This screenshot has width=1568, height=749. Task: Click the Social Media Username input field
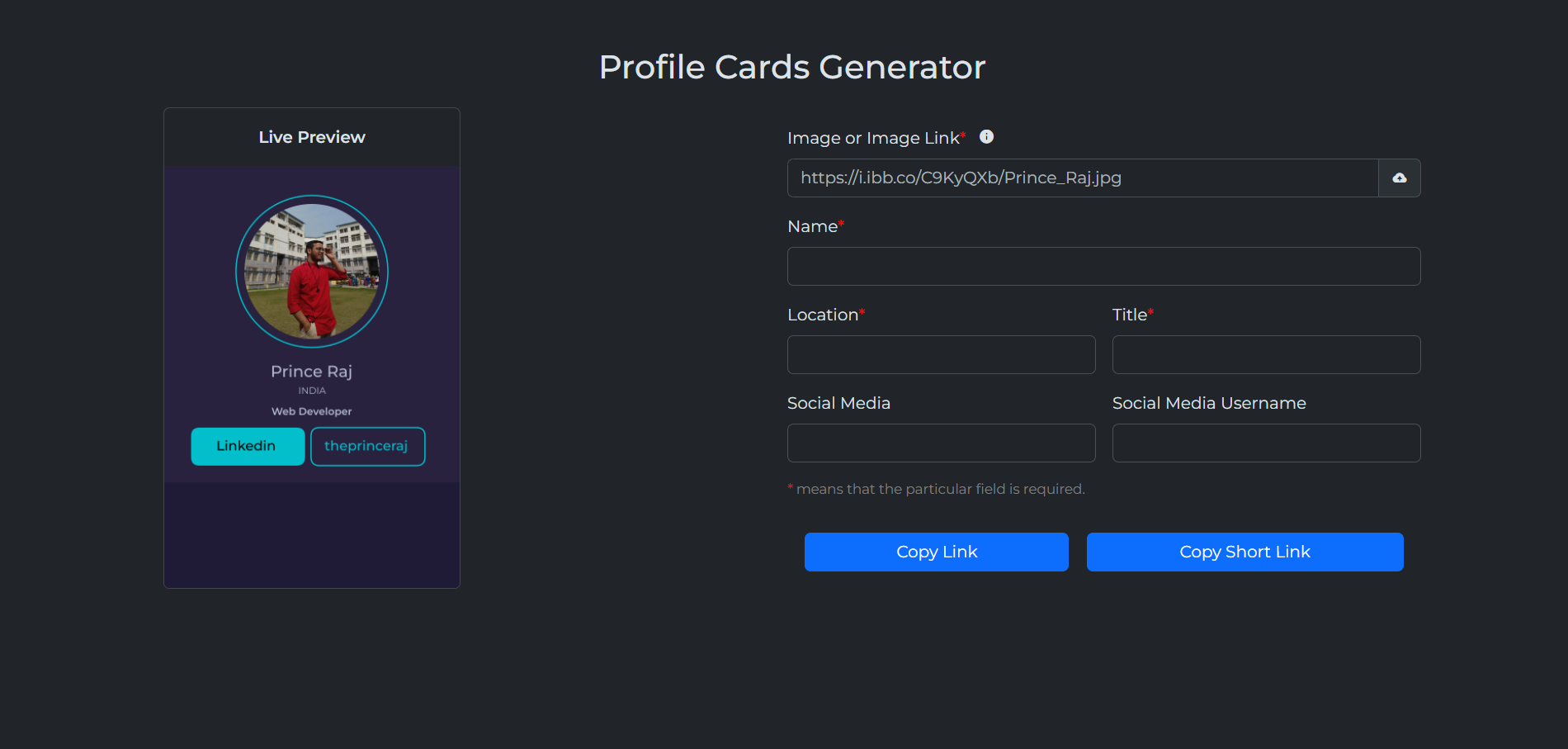click(x=1265, y=443)
